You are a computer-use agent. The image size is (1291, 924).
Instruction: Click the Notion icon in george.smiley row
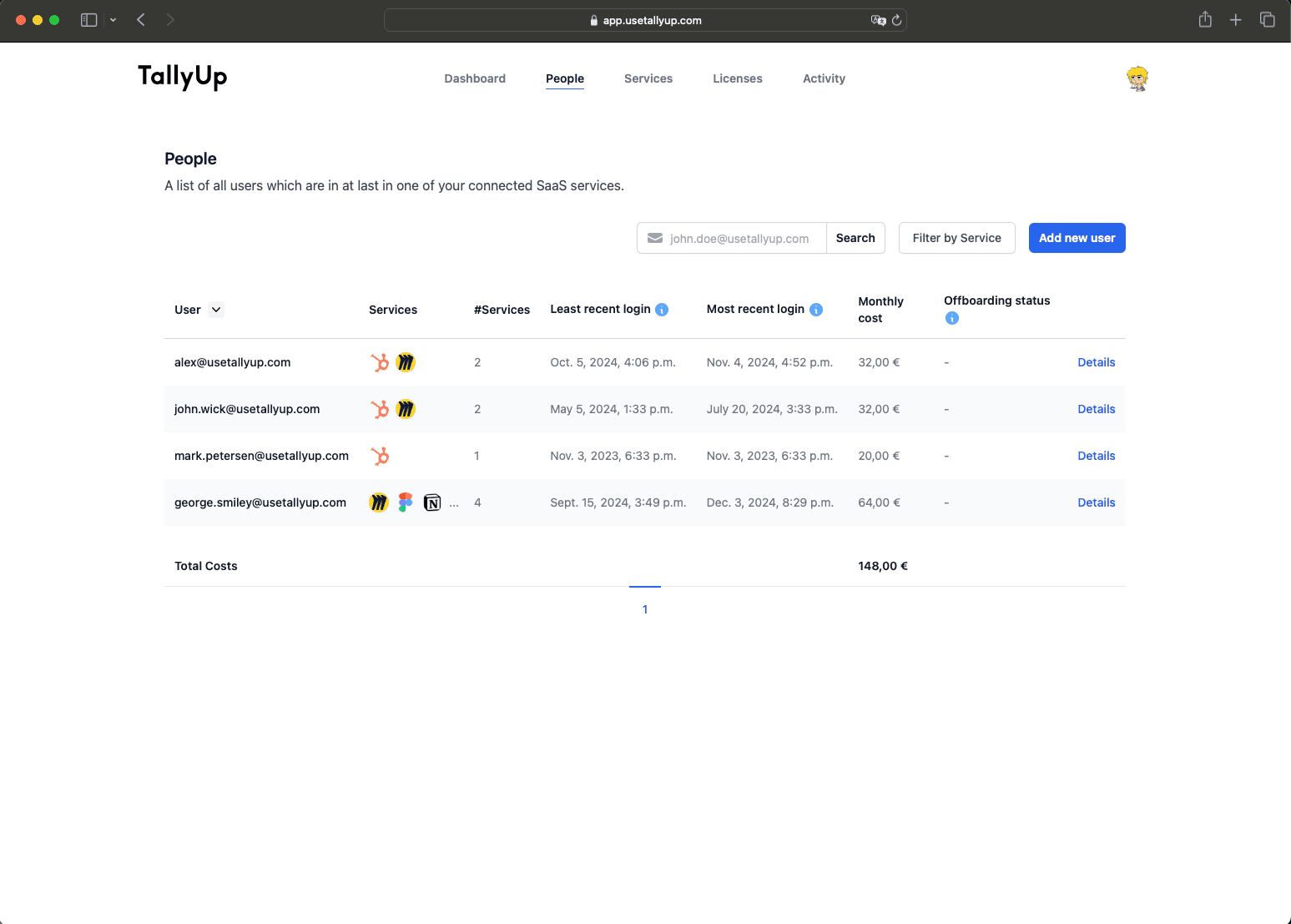432,502
